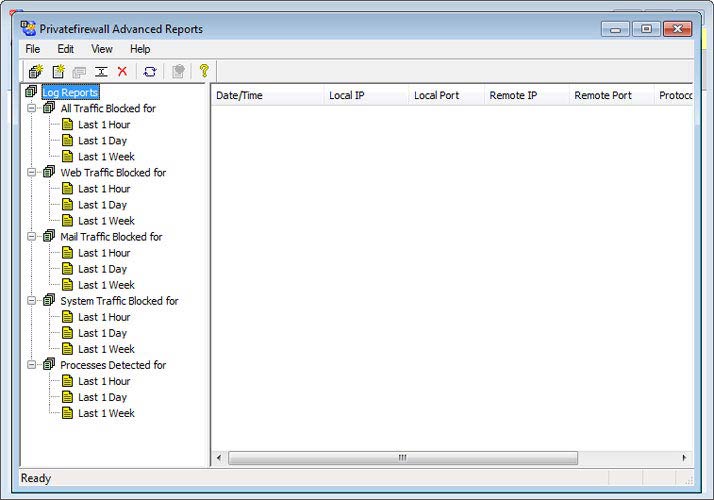Click the Last 1 Hour icon under Mail Traffic

pyautogui.click(x=67, y=253)
